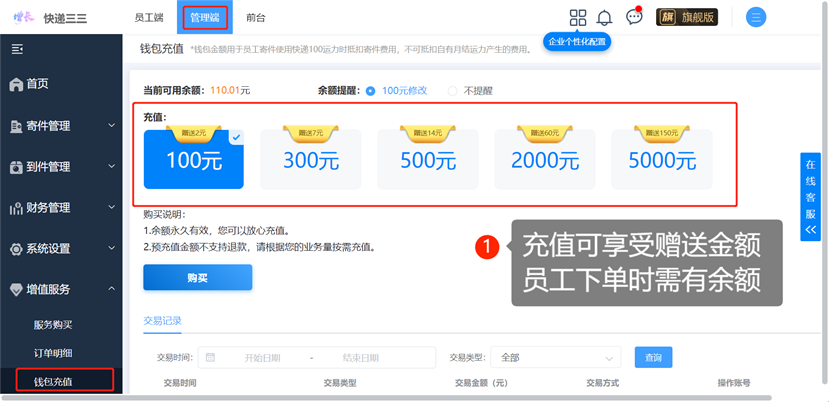The height and width of the screenshot is (402, 829).
Task: Expand the 系统设置 chevron
Action: (x=112, y=248)
